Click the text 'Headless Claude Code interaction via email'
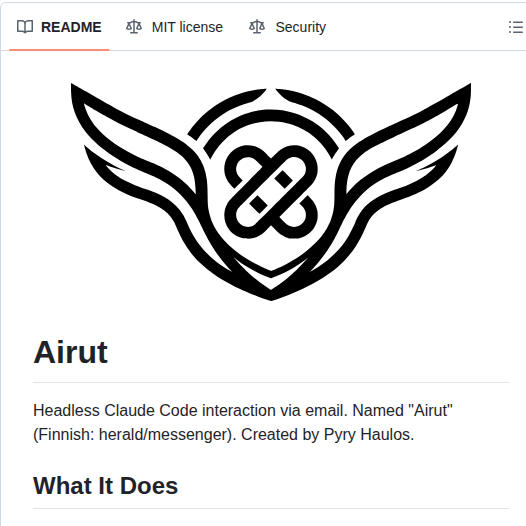The image size is (526, 526). coord(190,410)
